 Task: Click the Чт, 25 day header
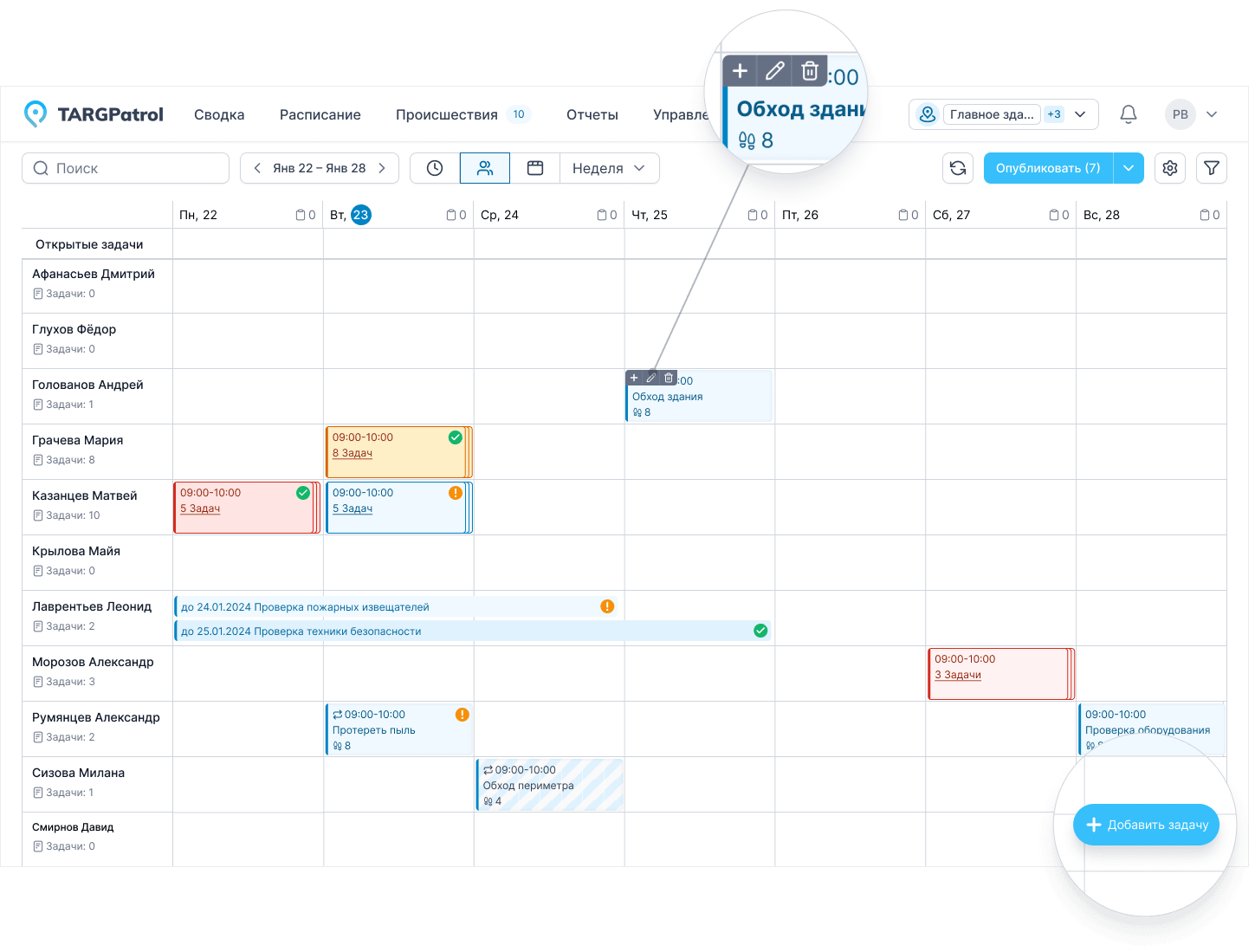(x=650, y=215)
